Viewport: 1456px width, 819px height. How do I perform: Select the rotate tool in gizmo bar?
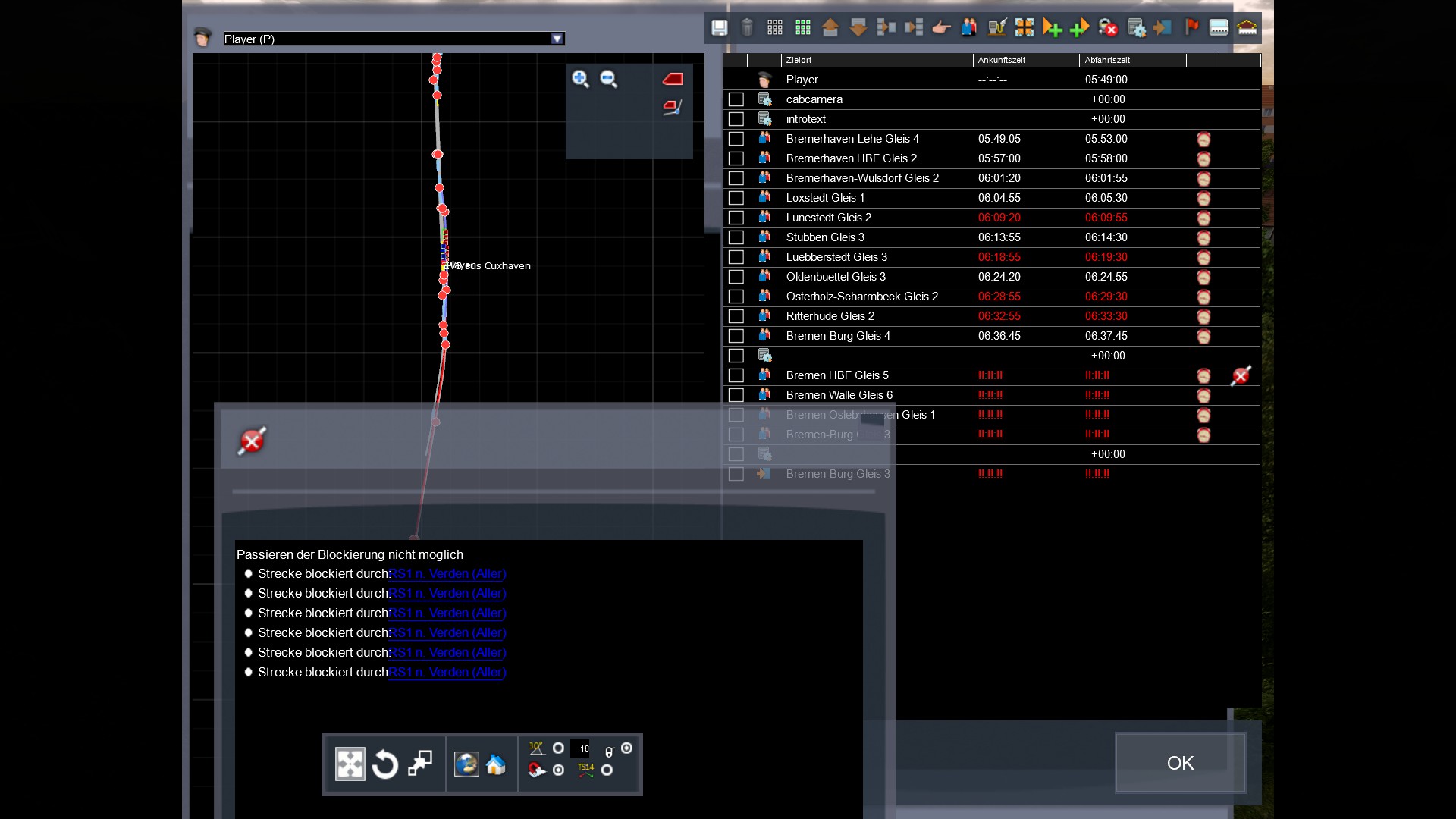[385, 764]
